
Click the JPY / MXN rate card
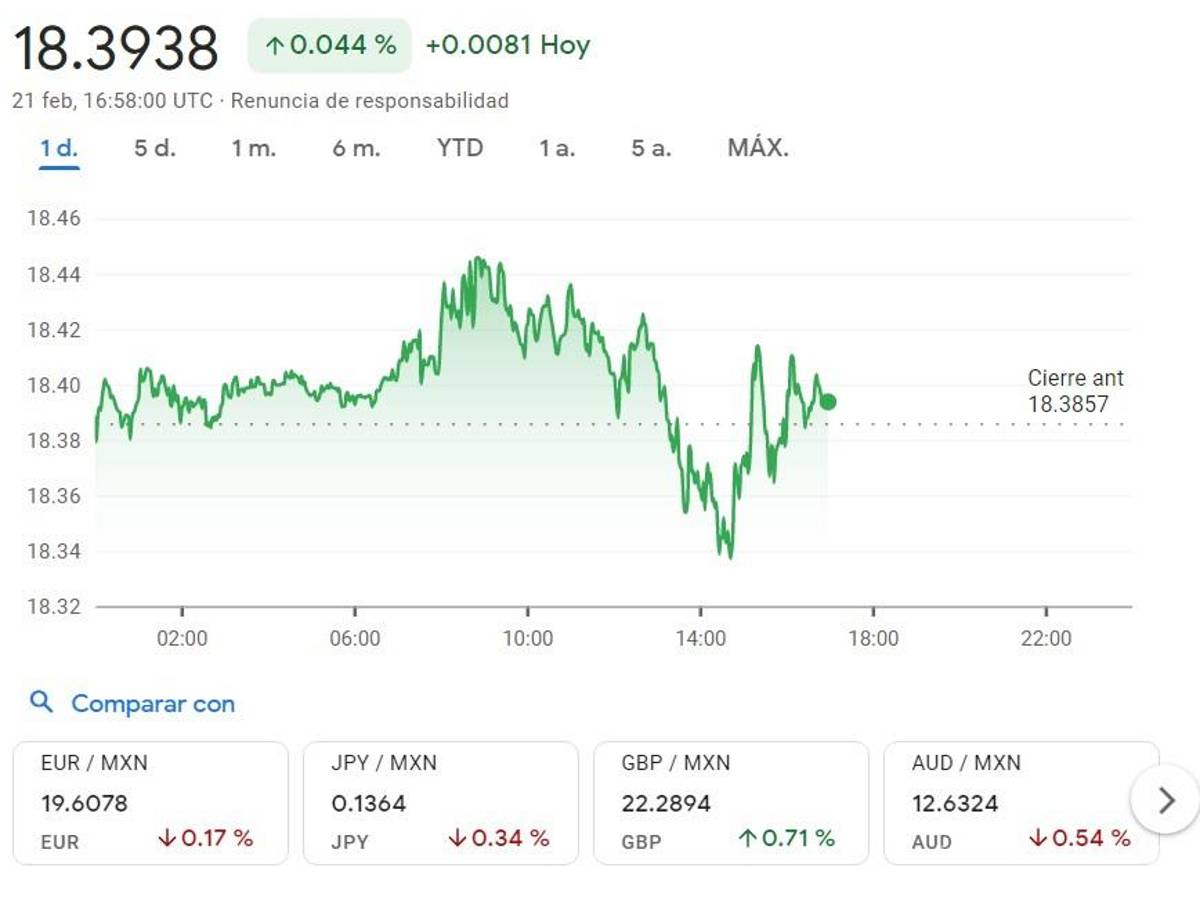pyautogui.click(x=445, y=800)
